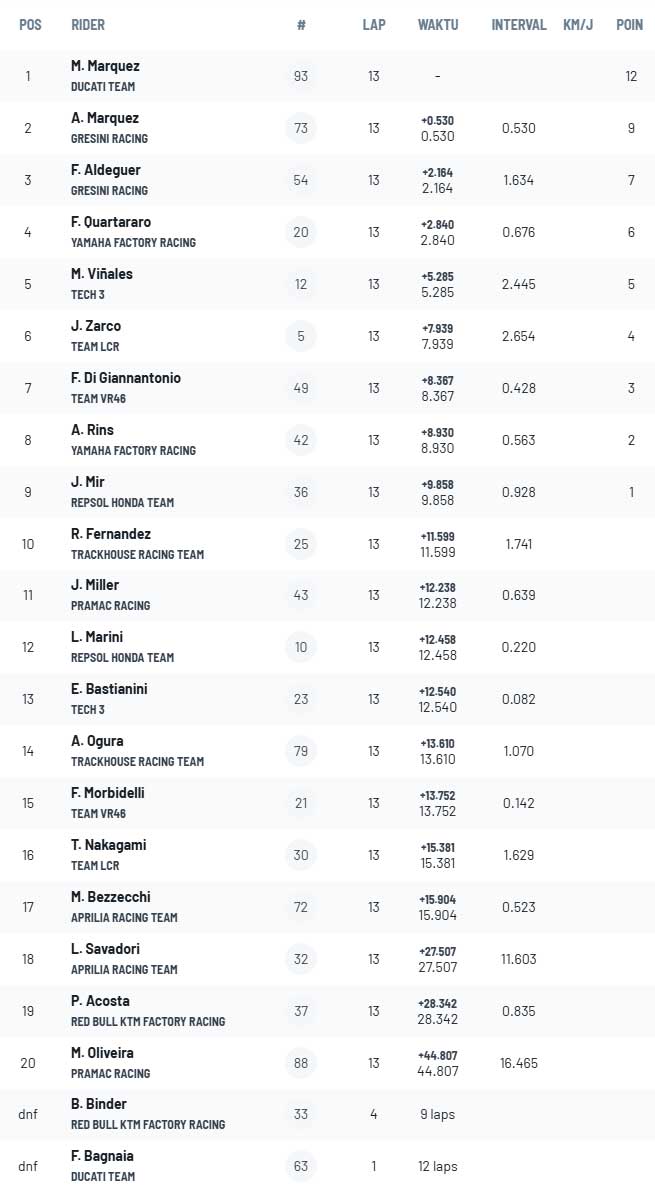Select the POIN column header

(x=630, y=24)
